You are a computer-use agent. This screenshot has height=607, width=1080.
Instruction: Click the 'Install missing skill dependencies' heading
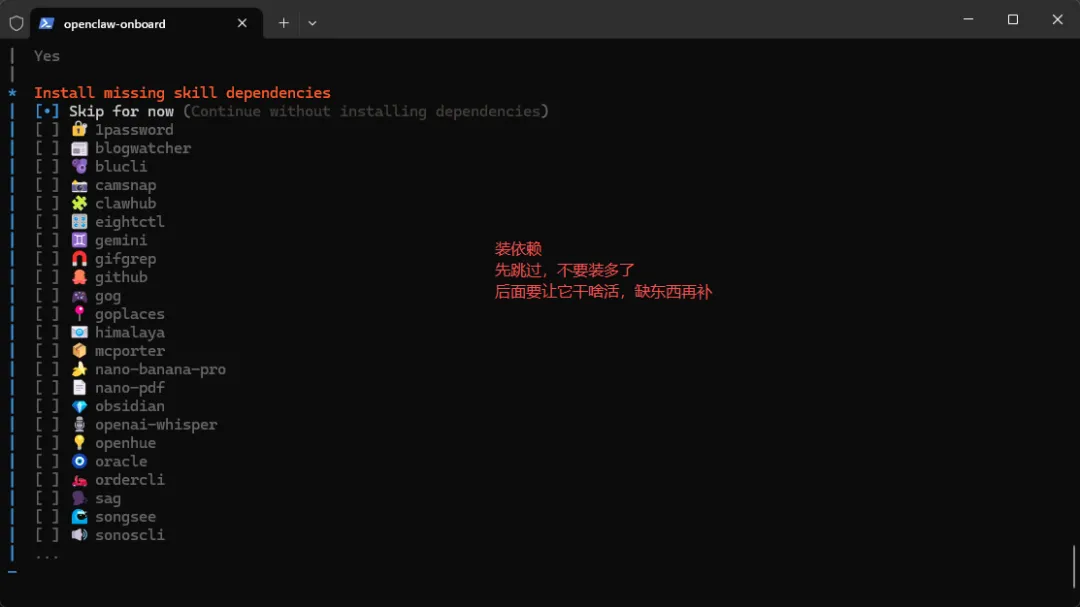[182, 93]
